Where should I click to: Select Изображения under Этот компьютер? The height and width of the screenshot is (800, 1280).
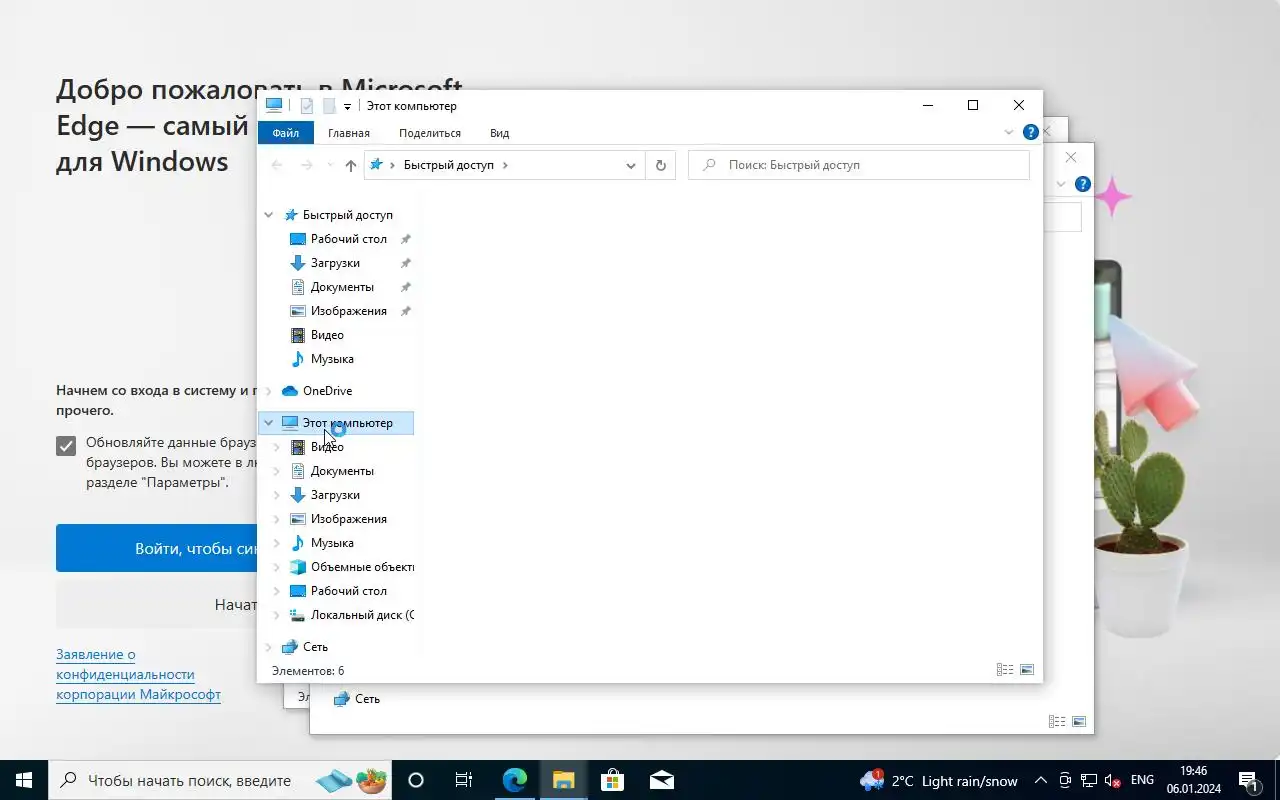[x=349, y=519]
